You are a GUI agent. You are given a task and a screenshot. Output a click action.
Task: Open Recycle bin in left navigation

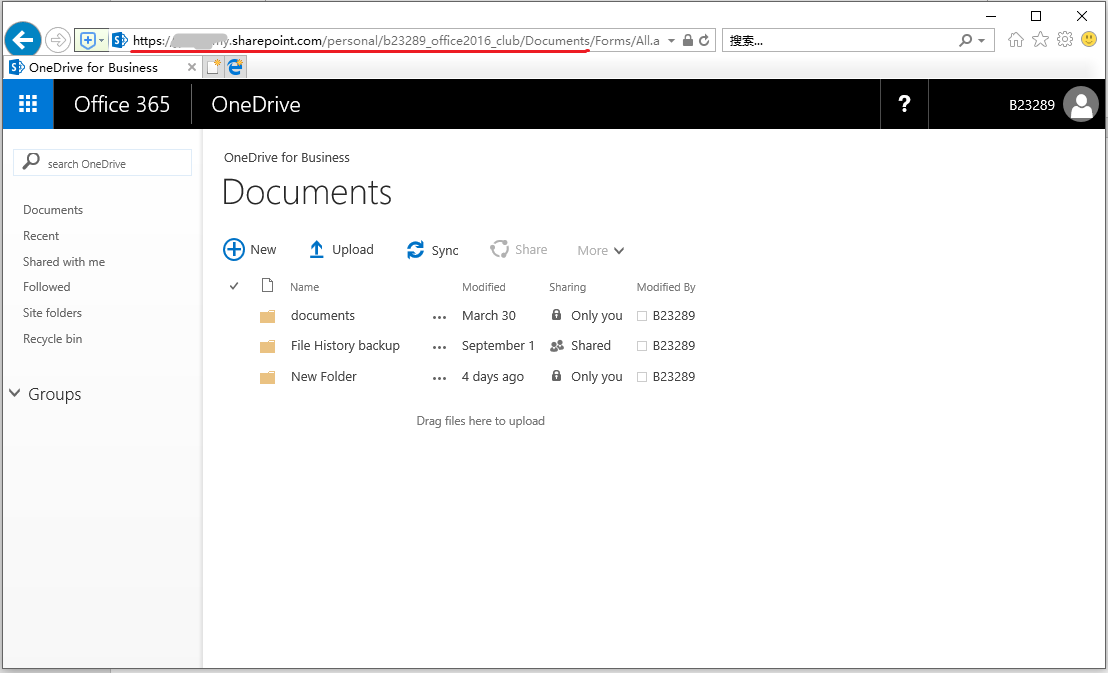[x=53, y=339]
